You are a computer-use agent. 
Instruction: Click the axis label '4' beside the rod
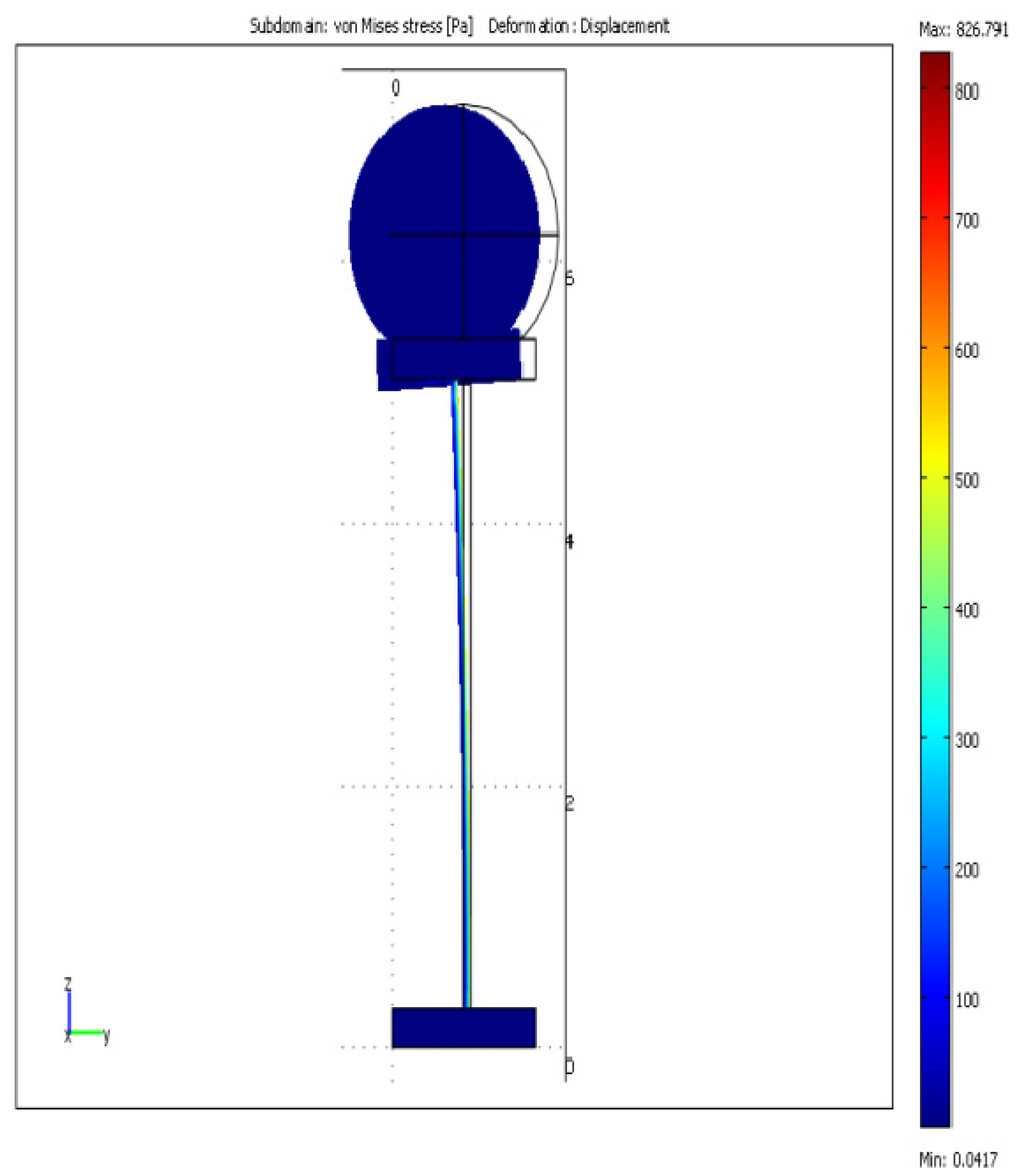569,541
